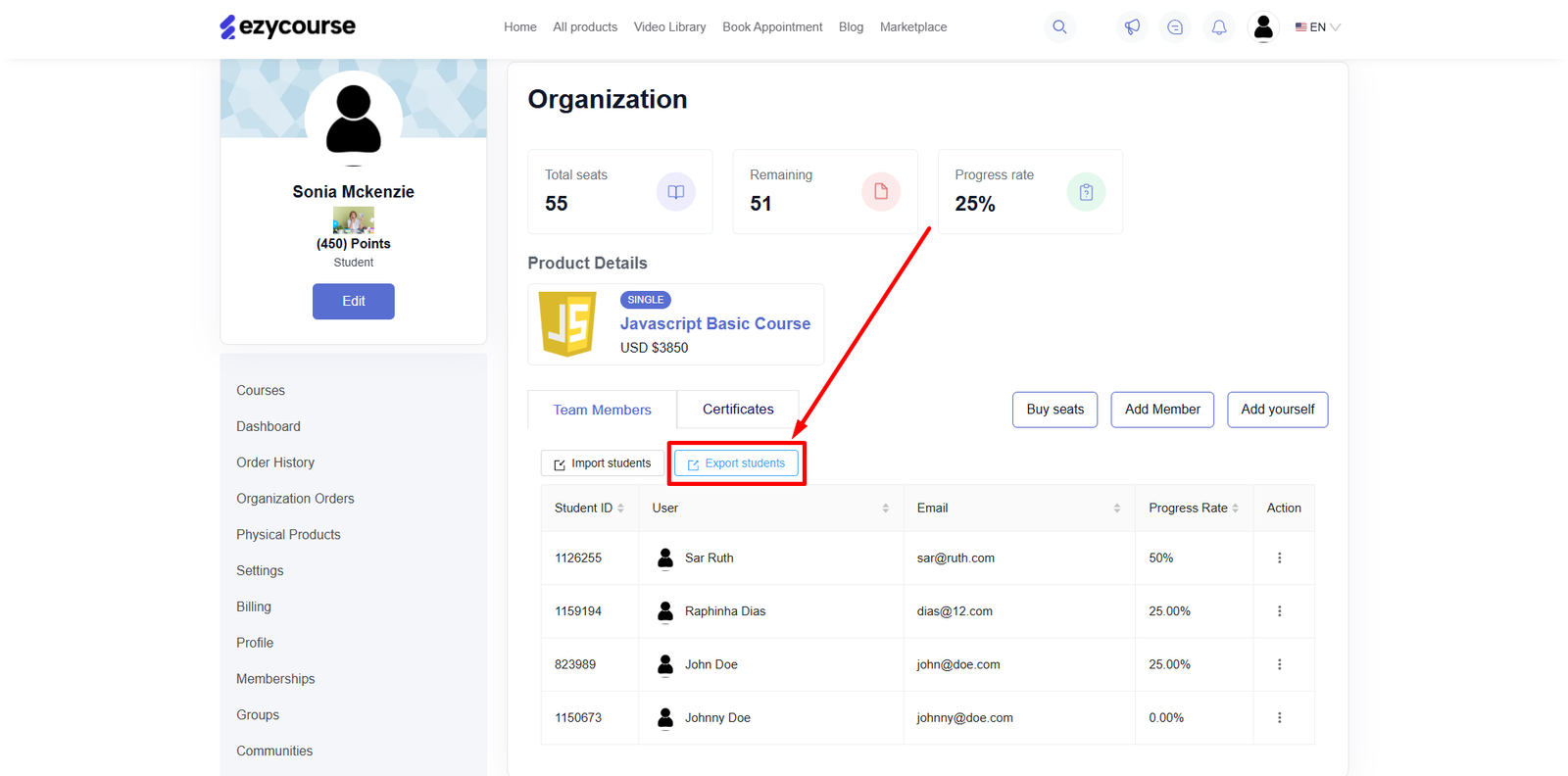Click the Javascript course thumbnail image
Screen dimensions: 1568x776
pos(567,324)
